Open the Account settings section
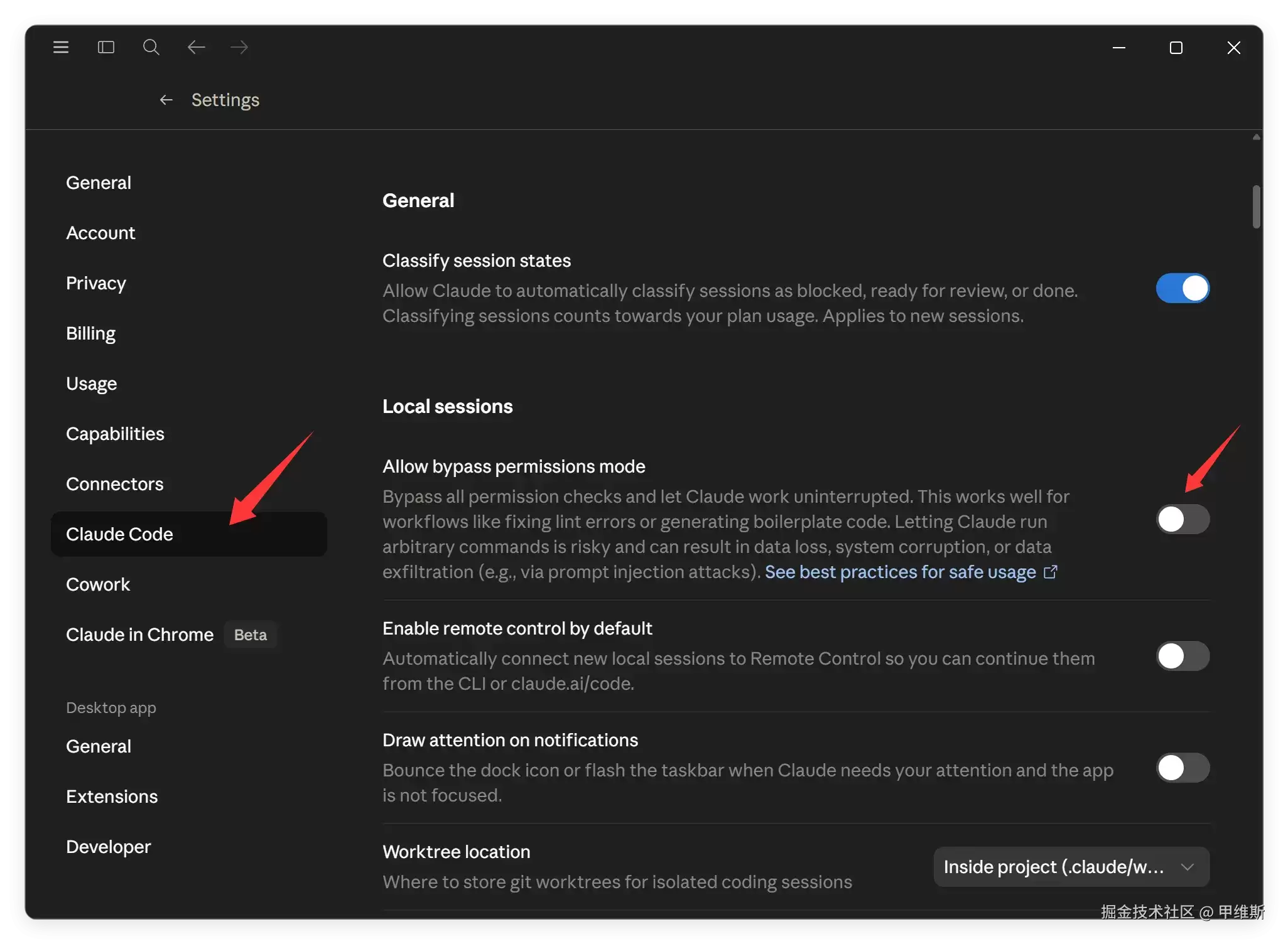The width and height of the screenshot is (1288, 944). pyautogui.click(x=188, y=233)
